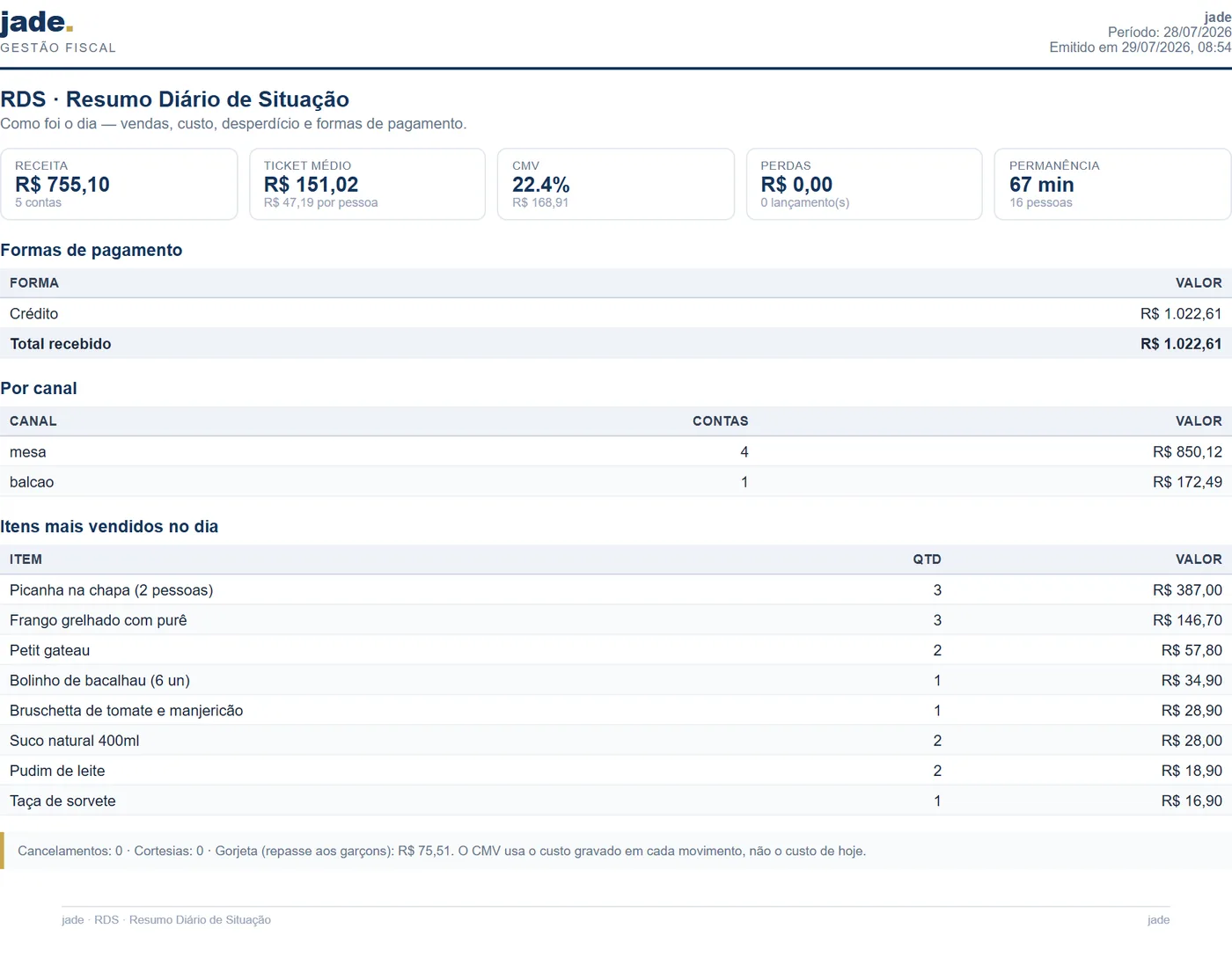Image resolution: width=1232 pixels, height=958 pixels.
Task: Click the 'Suco natural 400ml' item
Action: point(75,741)
